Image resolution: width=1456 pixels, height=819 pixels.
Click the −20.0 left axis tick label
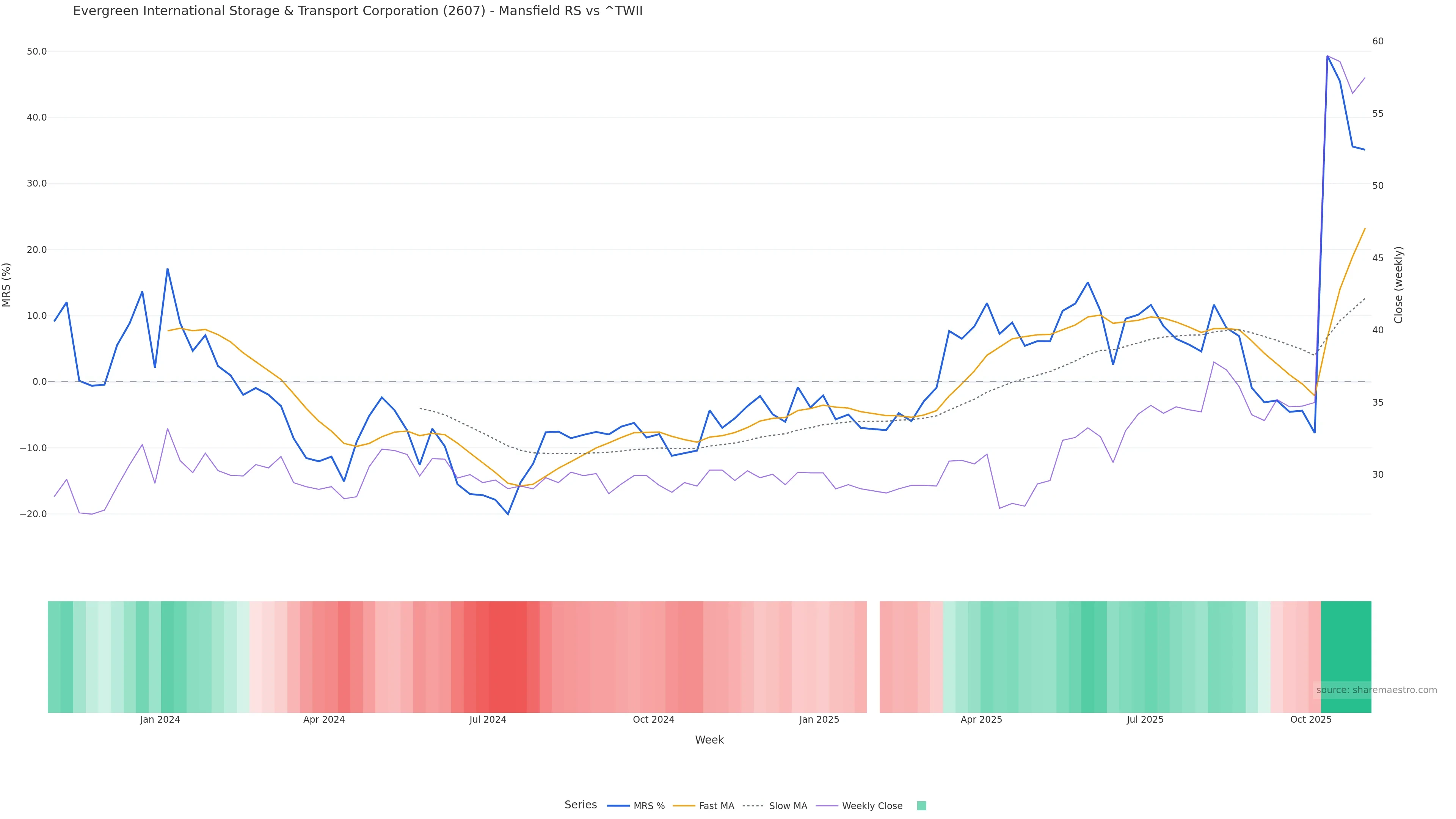click(33, 515)
